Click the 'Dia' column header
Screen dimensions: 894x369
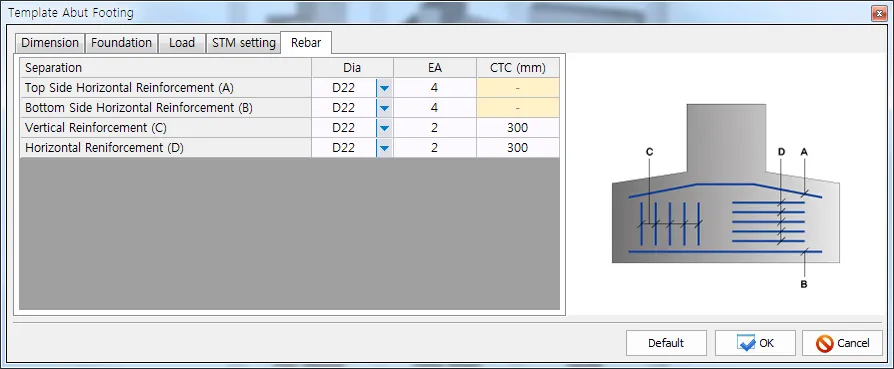352,68
